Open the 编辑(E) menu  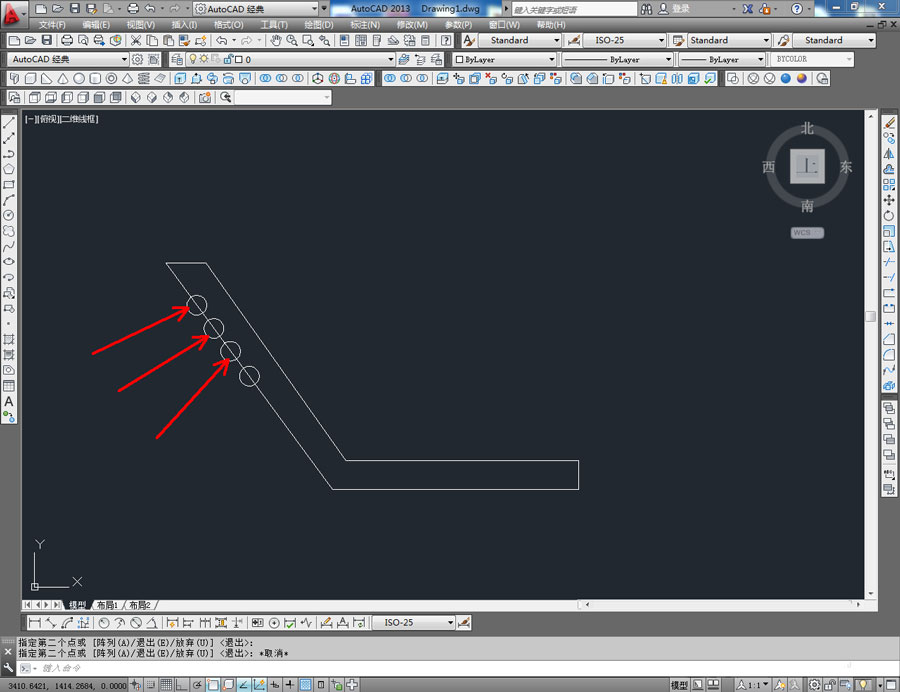pyautogui.click(x=96, y=25)
